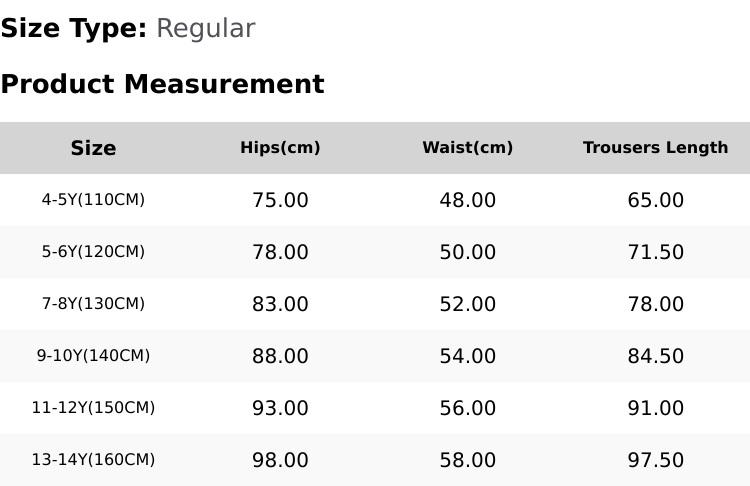Image resolution: width=750 pixels, height=486 pixels.
Task: Select the 9-10Y(140CM) size row label
Action: [93, 356]
